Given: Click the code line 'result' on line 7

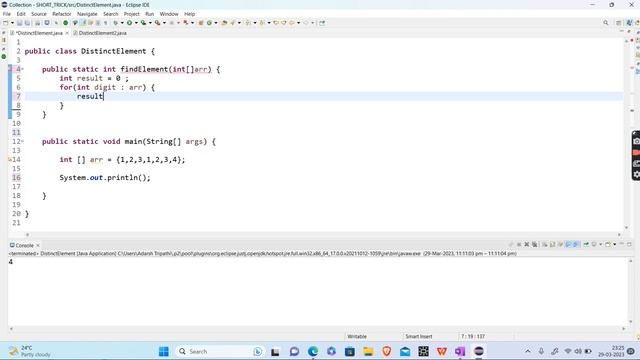Looking at the screenshot, I should coord(90,96).
